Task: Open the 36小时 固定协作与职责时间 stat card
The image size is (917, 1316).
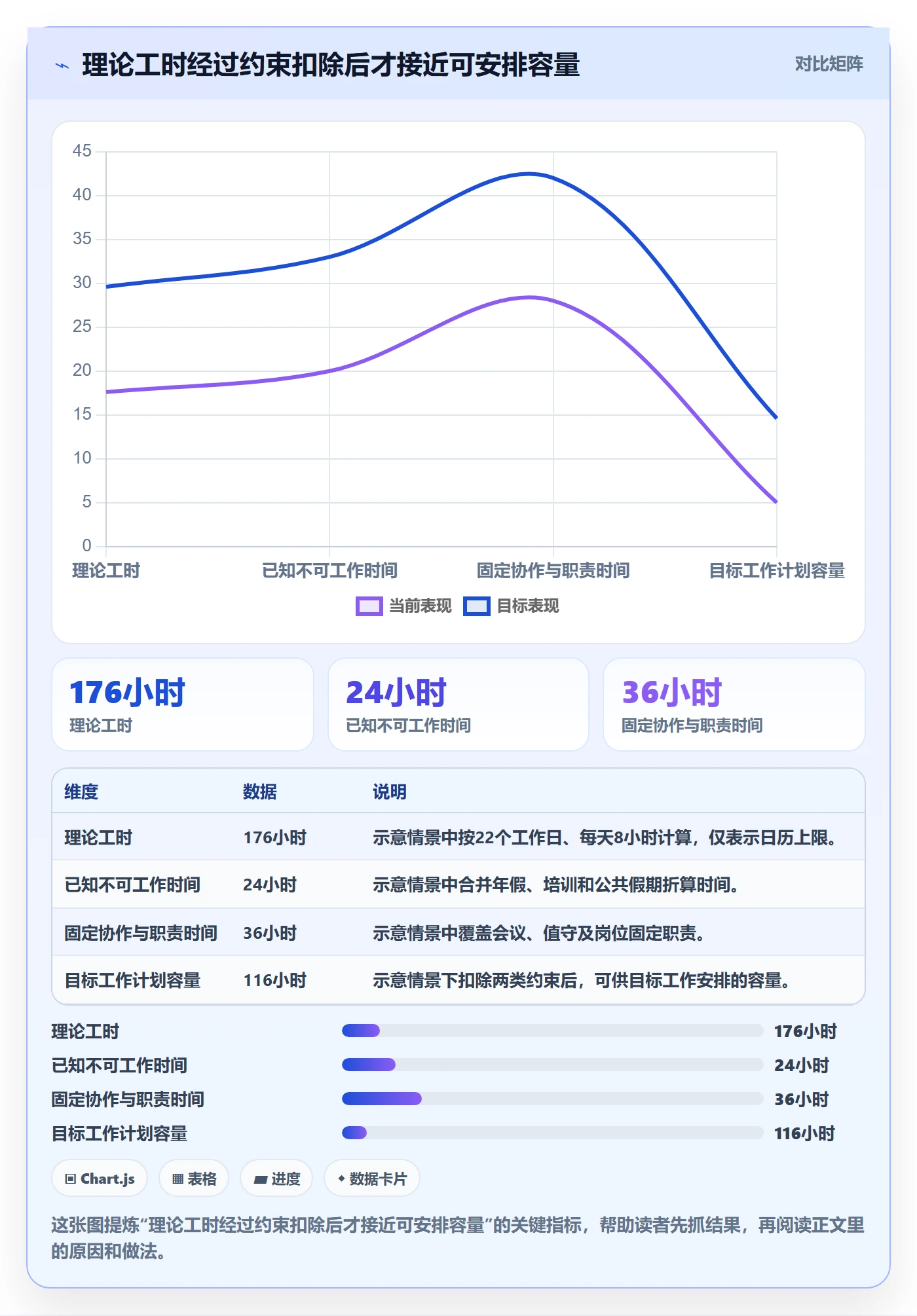Action: 734,704
